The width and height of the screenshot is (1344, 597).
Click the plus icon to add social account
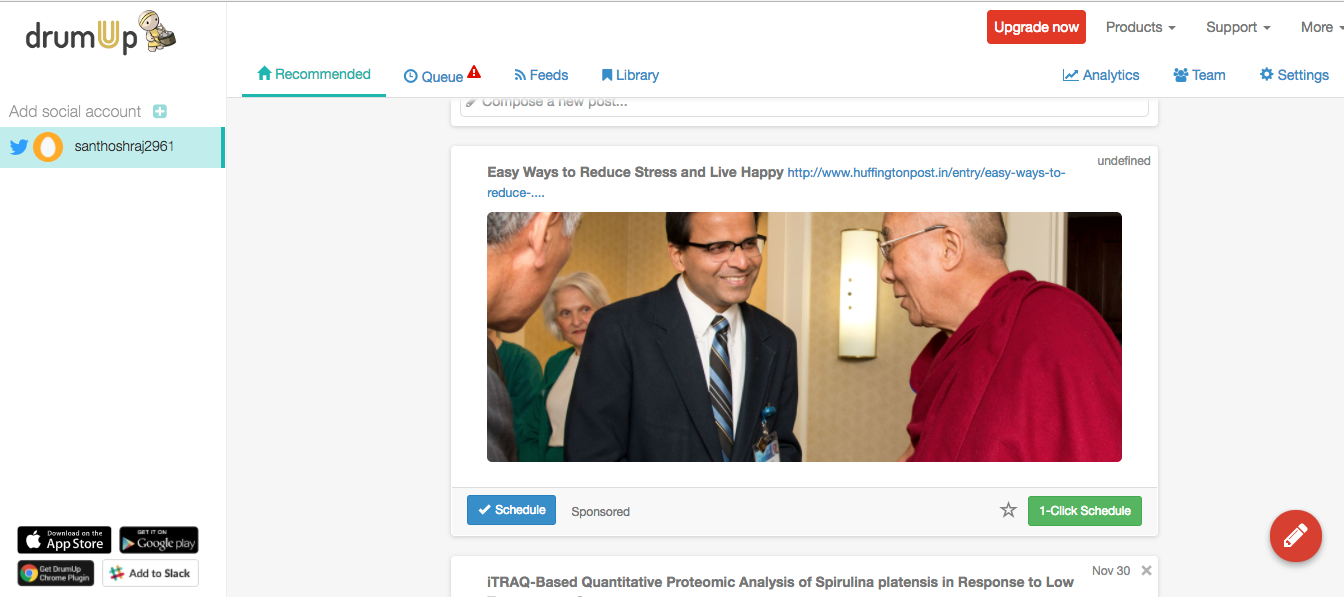click(x=160, y=112)
